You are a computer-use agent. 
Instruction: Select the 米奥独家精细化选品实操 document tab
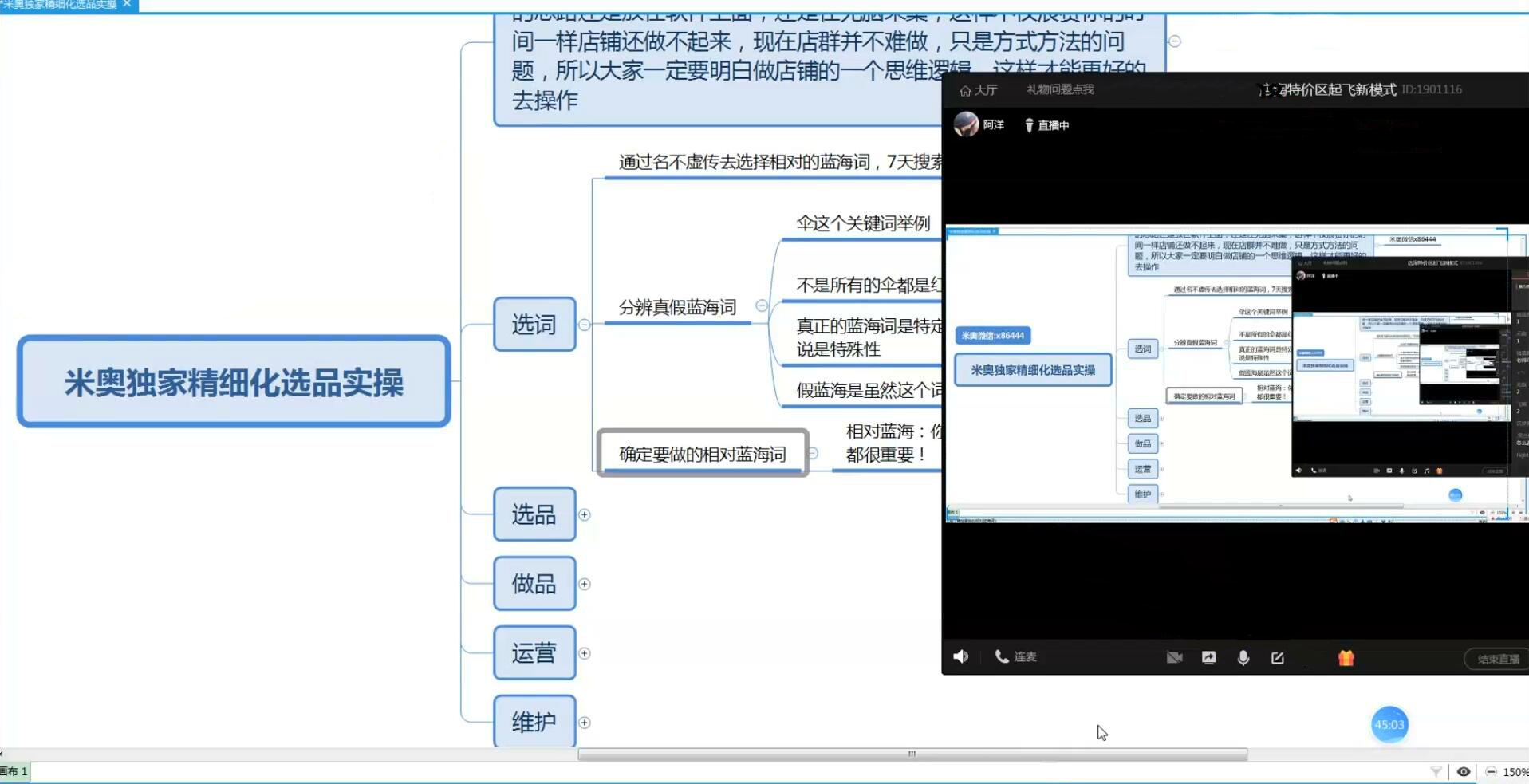click(60, 5)
